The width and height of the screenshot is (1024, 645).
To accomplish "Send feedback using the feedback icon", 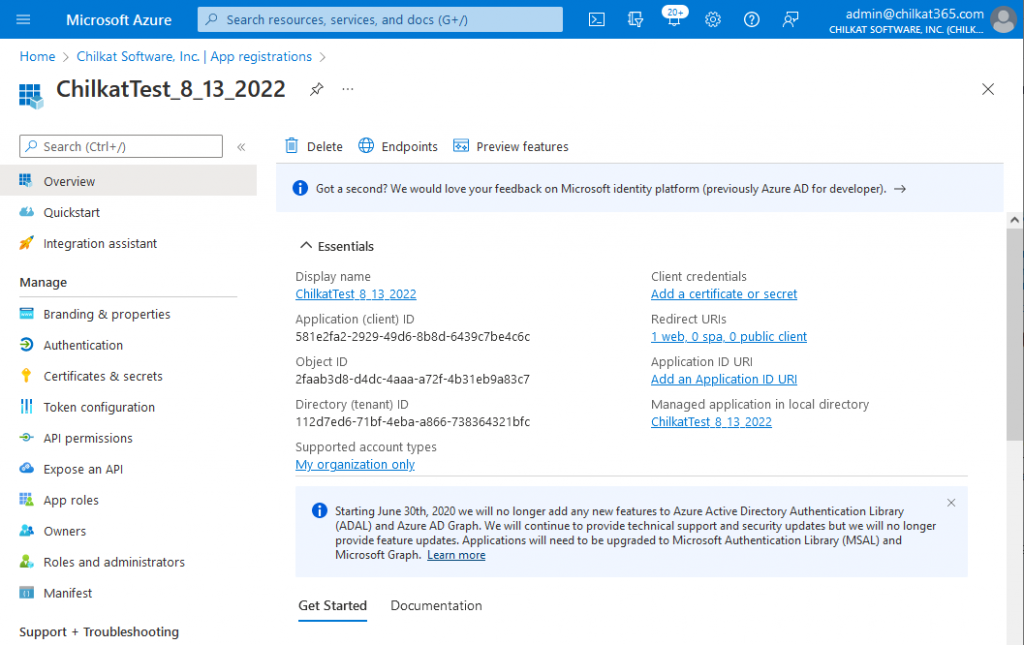I will pyautogui.click(x=790, y=19).
